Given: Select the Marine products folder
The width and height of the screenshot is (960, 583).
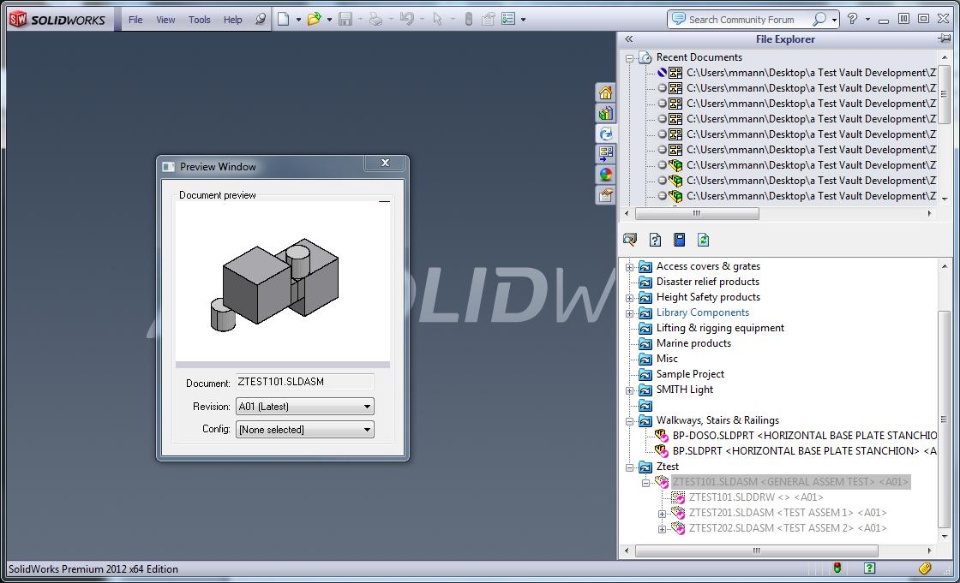Looking at the screenshot, I should 694,343.
